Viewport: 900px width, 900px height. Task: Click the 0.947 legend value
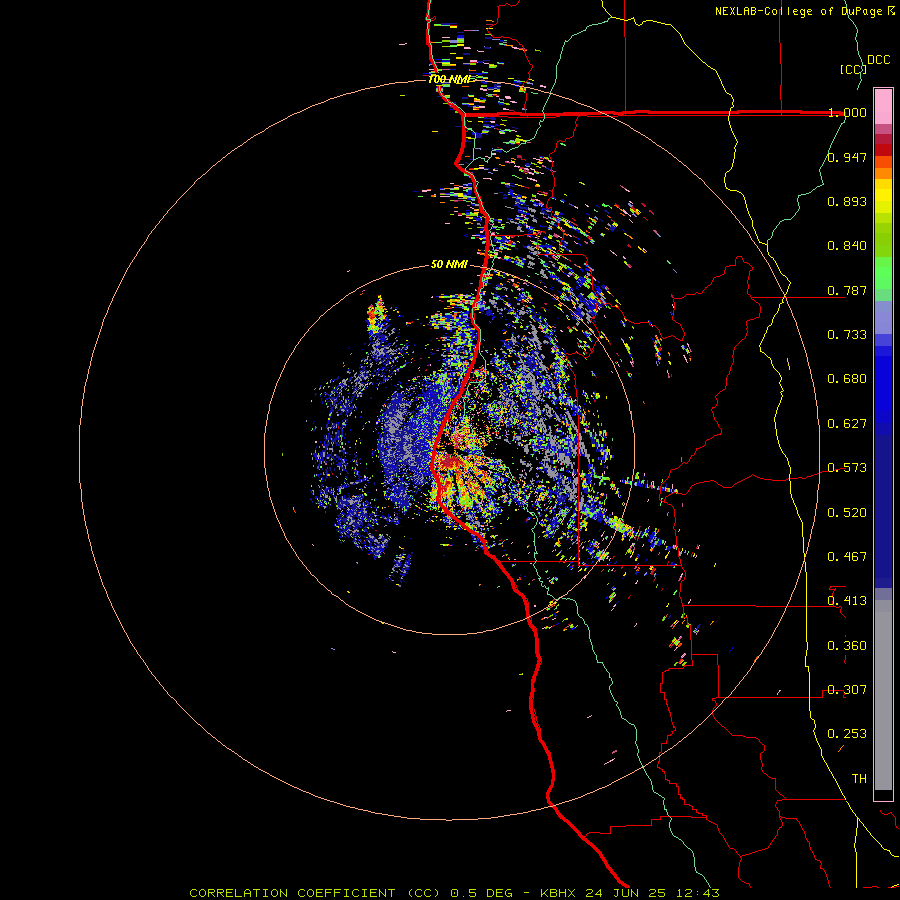(847, 157)
